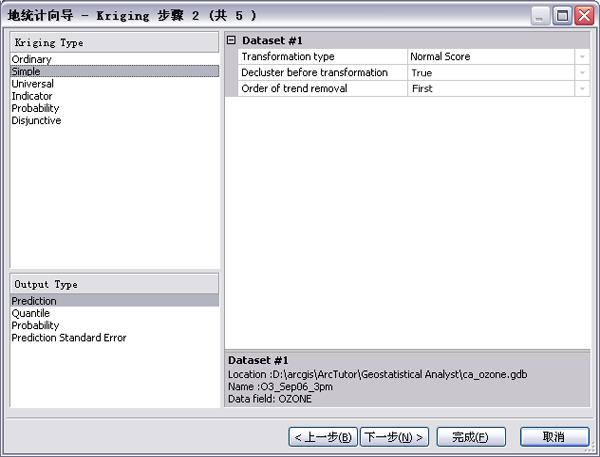Select Simple kriging type

tap(28, 72)
